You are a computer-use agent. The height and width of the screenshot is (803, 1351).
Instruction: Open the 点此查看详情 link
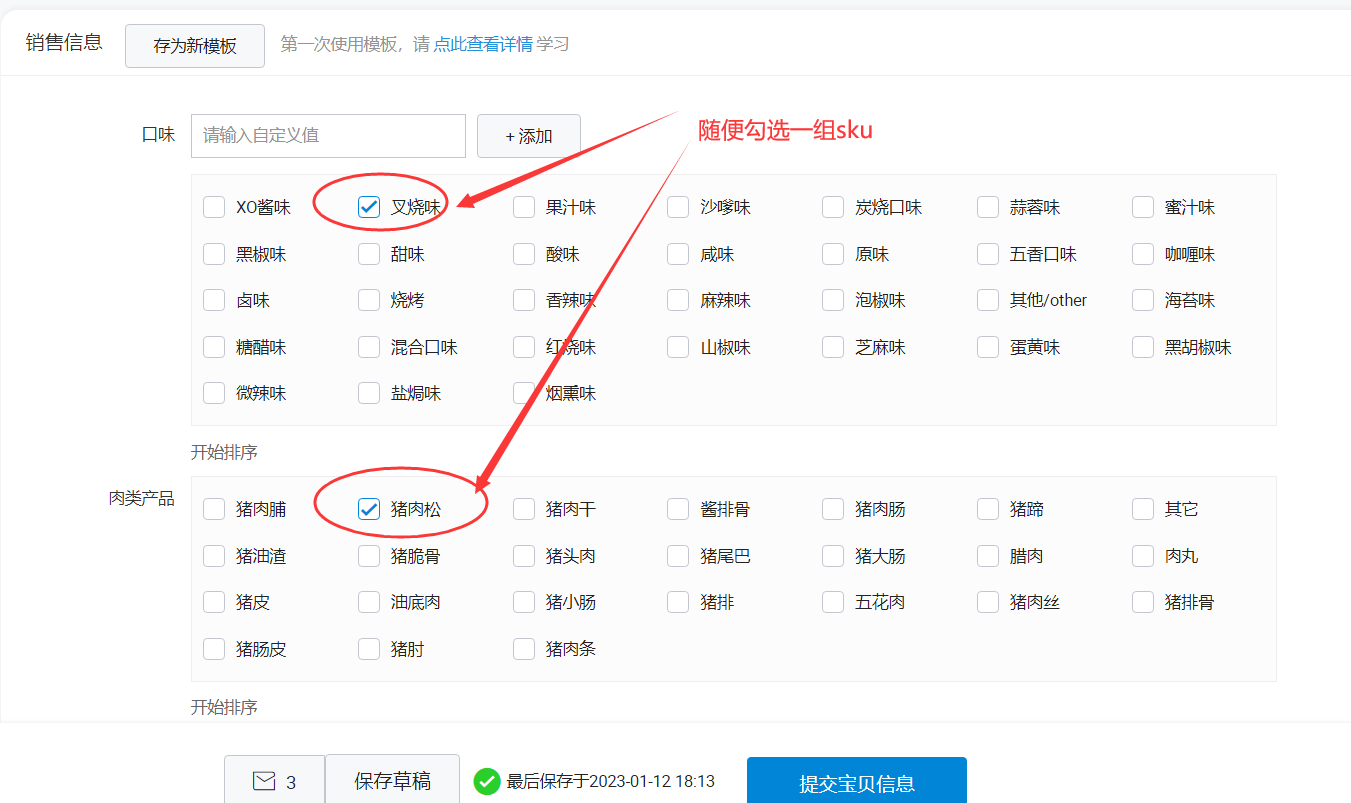[x=482, y=45]
